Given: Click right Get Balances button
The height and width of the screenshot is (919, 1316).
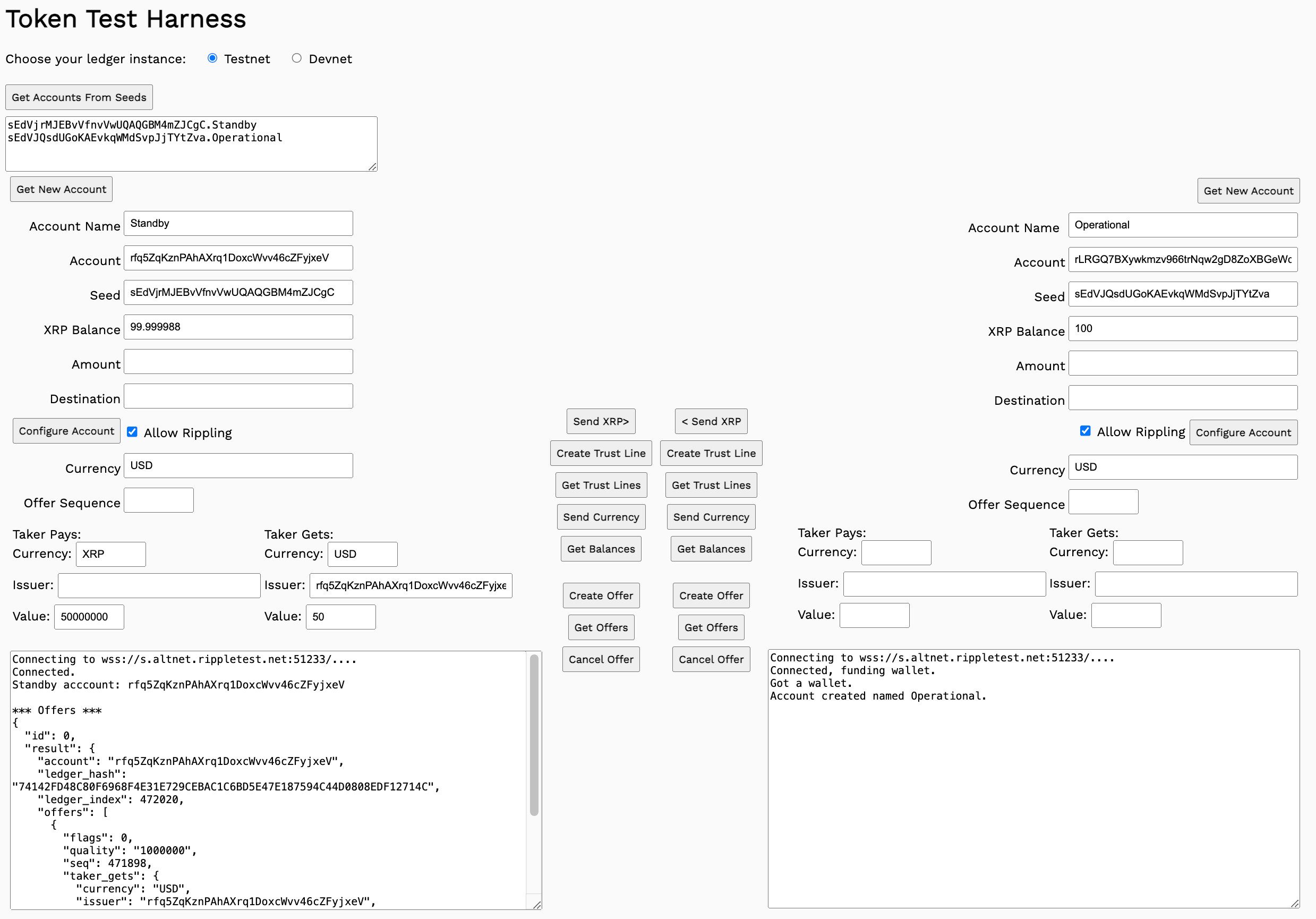Looking at the screenshot, I should click(x=711, y=549).
